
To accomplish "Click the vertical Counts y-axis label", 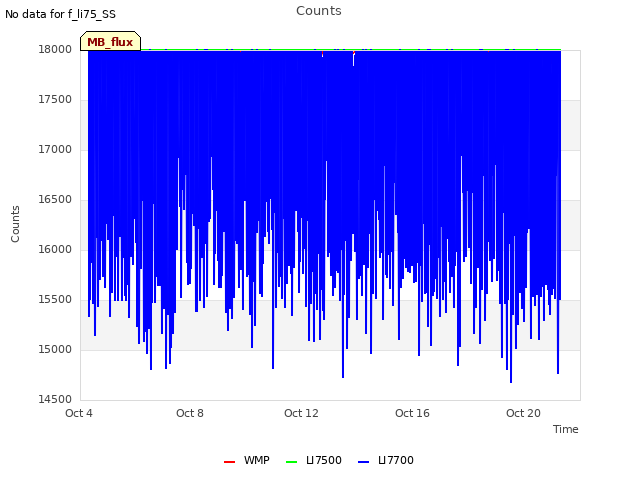I will [15, 224].
